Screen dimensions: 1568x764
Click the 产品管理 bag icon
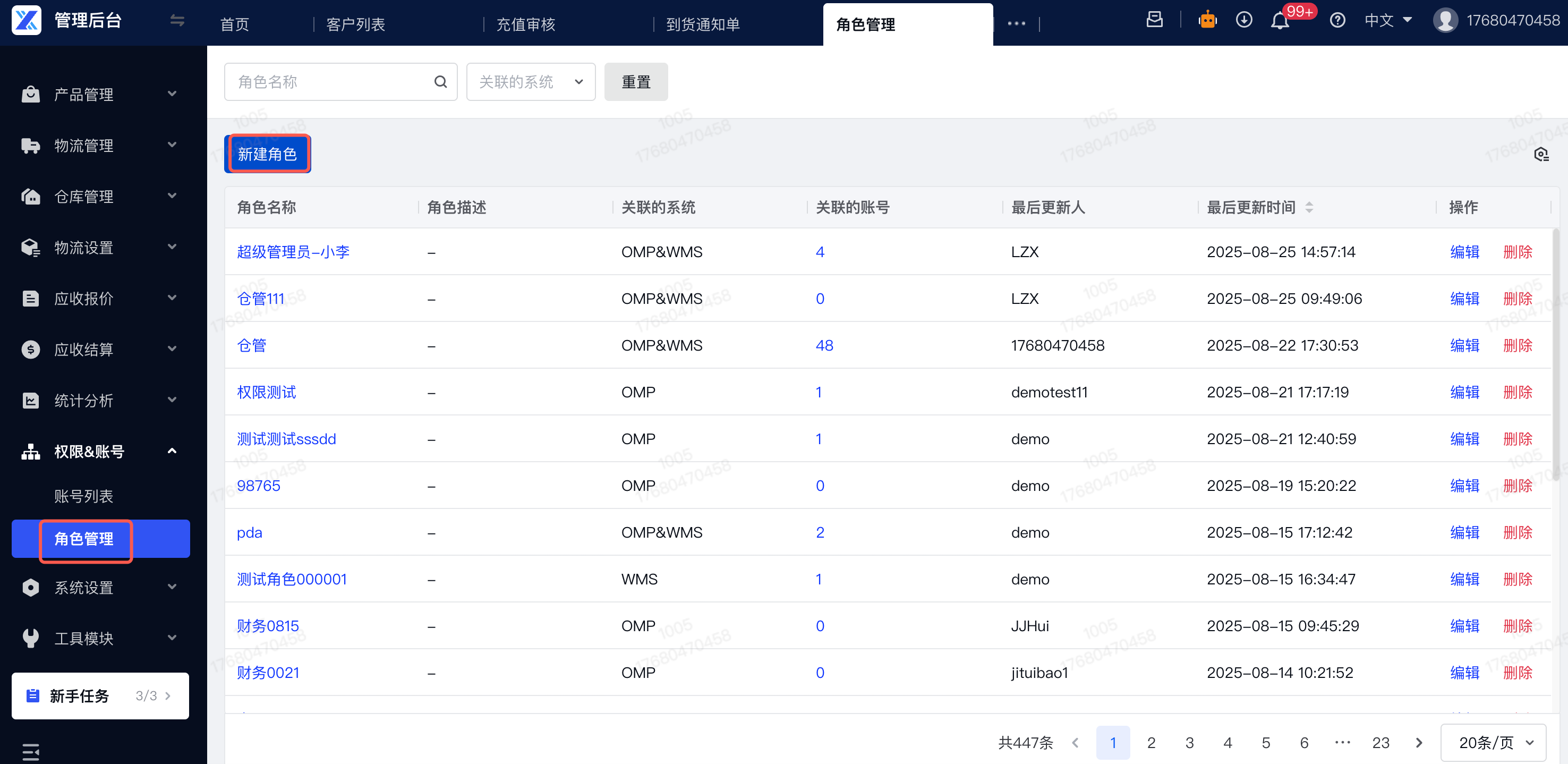click(30, 95)
